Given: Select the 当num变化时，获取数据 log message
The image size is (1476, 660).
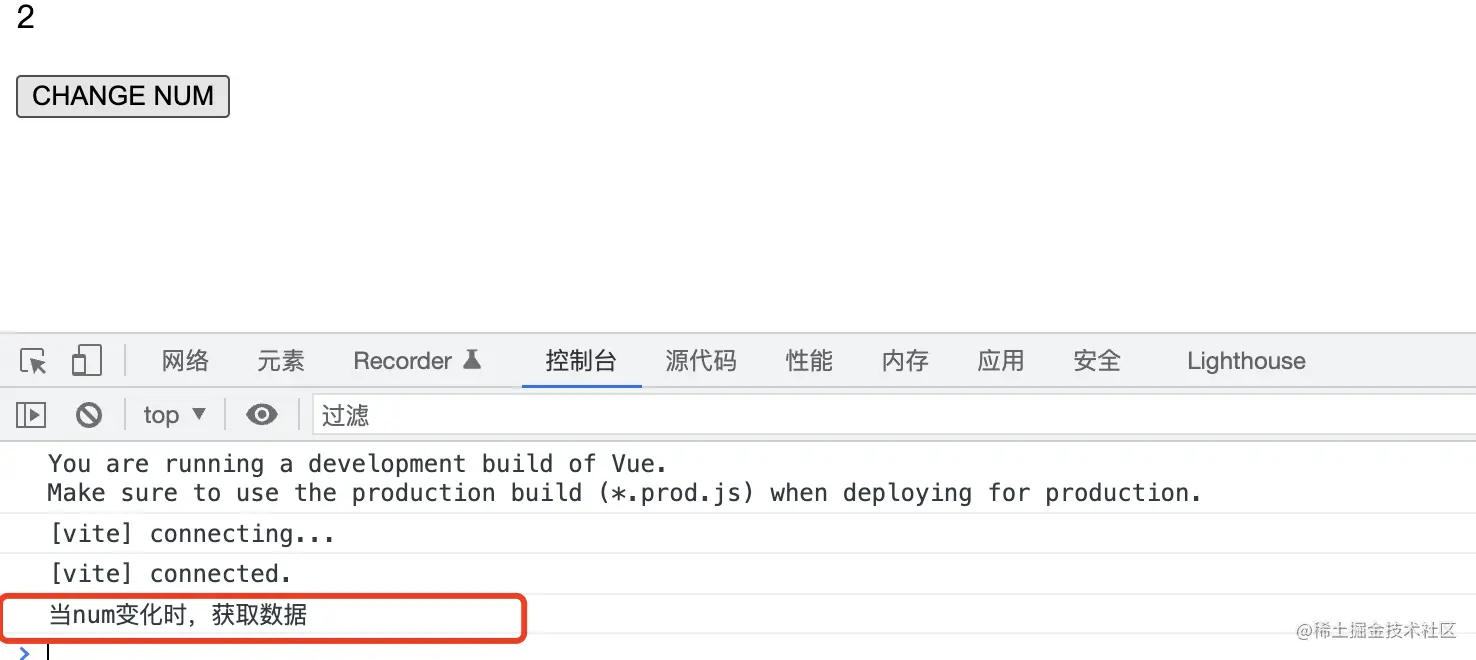Looking at the screenshot, I should click(178, 615).
